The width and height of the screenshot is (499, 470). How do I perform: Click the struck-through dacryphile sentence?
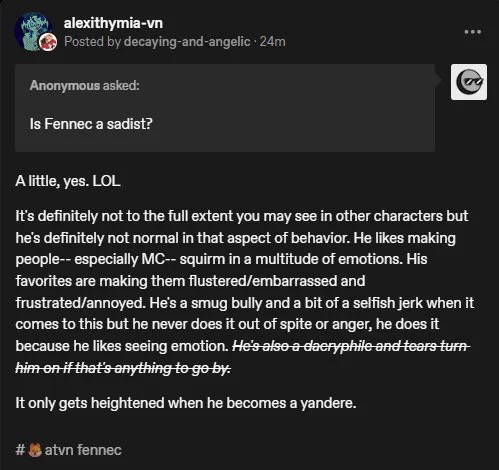[243, 357]
